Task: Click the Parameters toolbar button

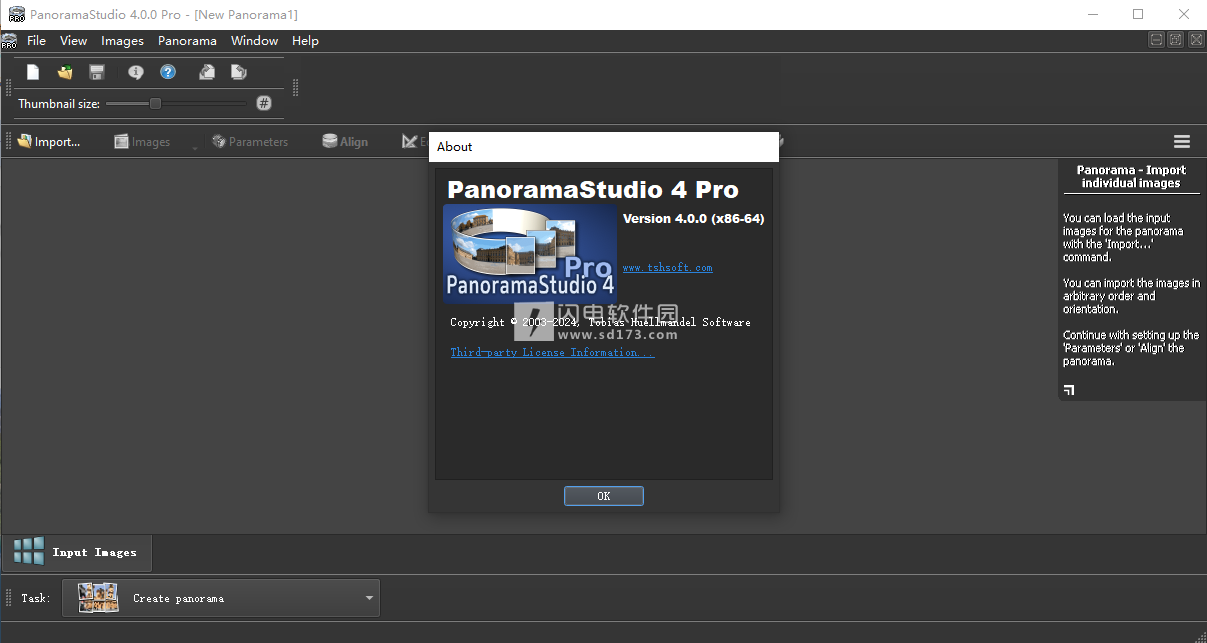Action: [x=250, y=142]
